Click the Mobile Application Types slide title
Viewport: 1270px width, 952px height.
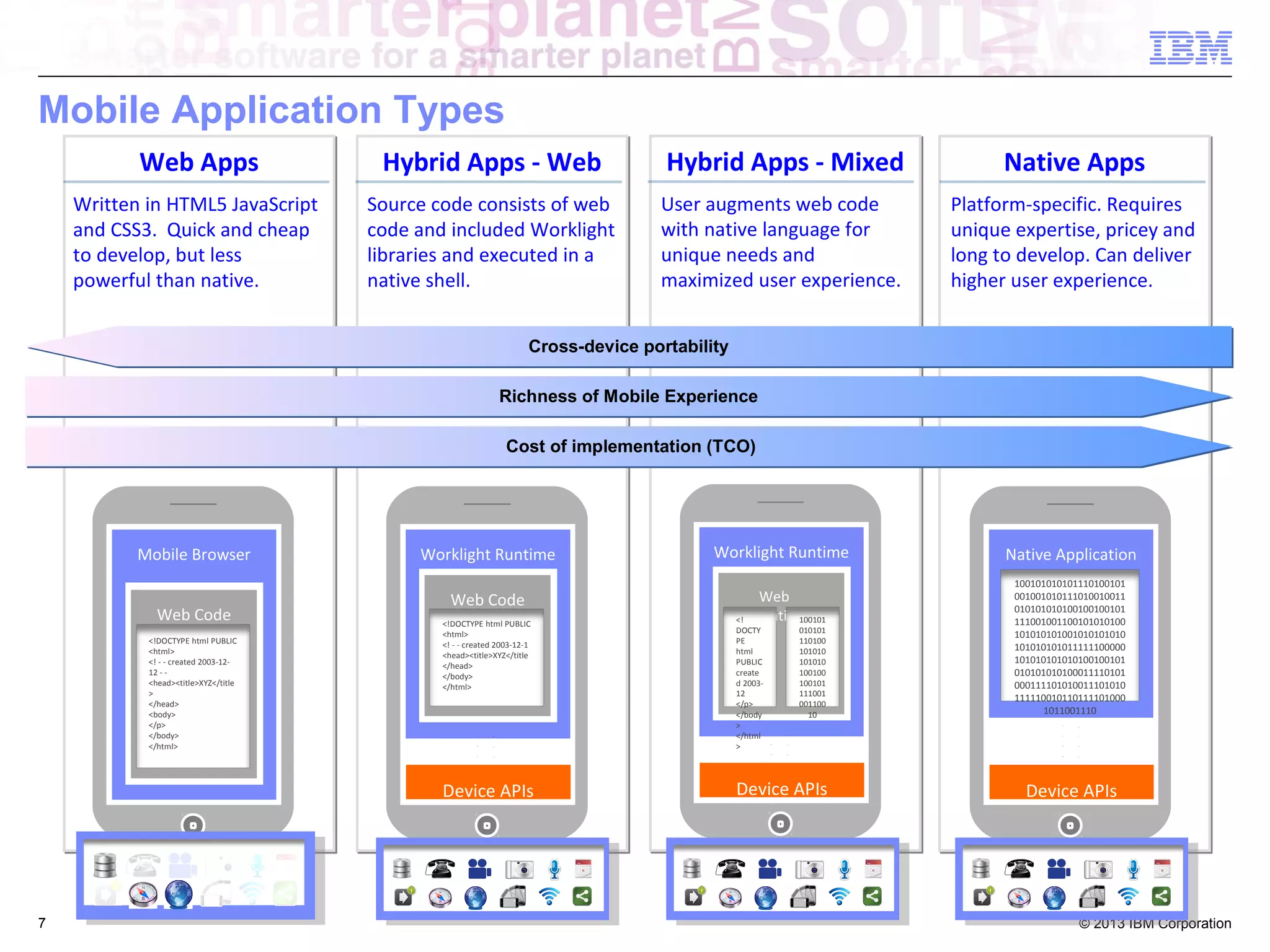tap(272, 110)
